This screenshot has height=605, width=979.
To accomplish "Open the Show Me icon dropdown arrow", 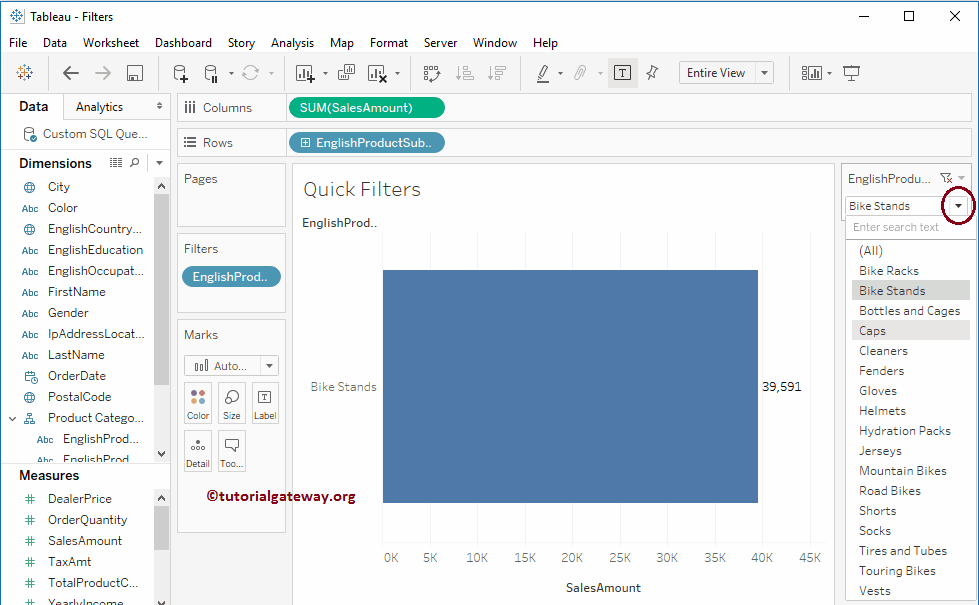I will (829, 74).
